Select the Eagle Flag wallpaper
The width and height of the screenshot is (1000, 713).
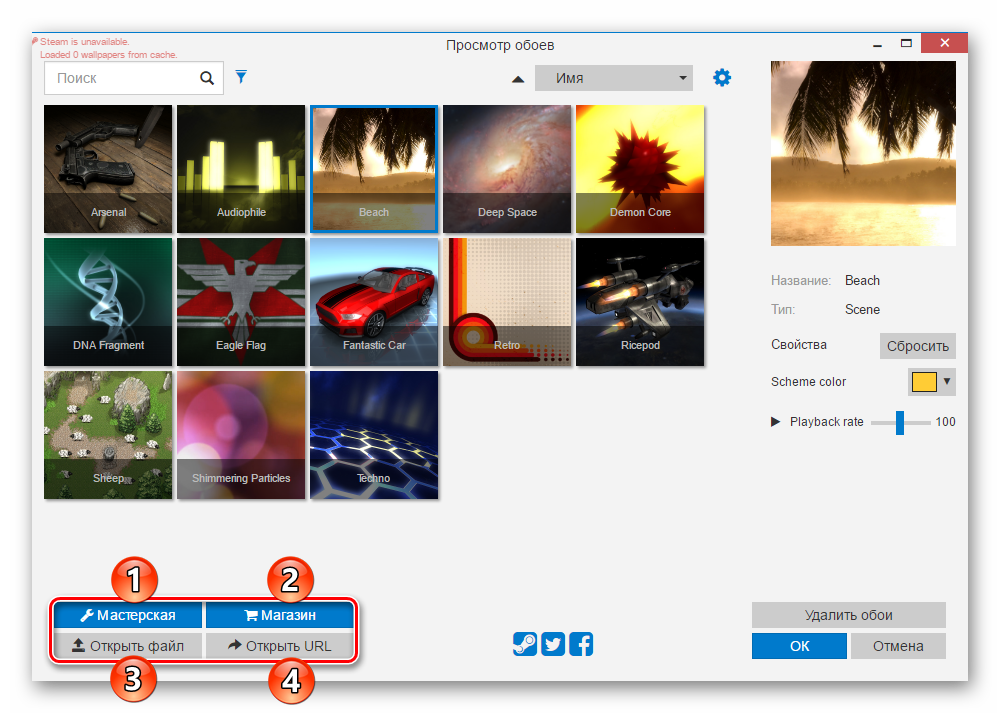coord(241,302)
